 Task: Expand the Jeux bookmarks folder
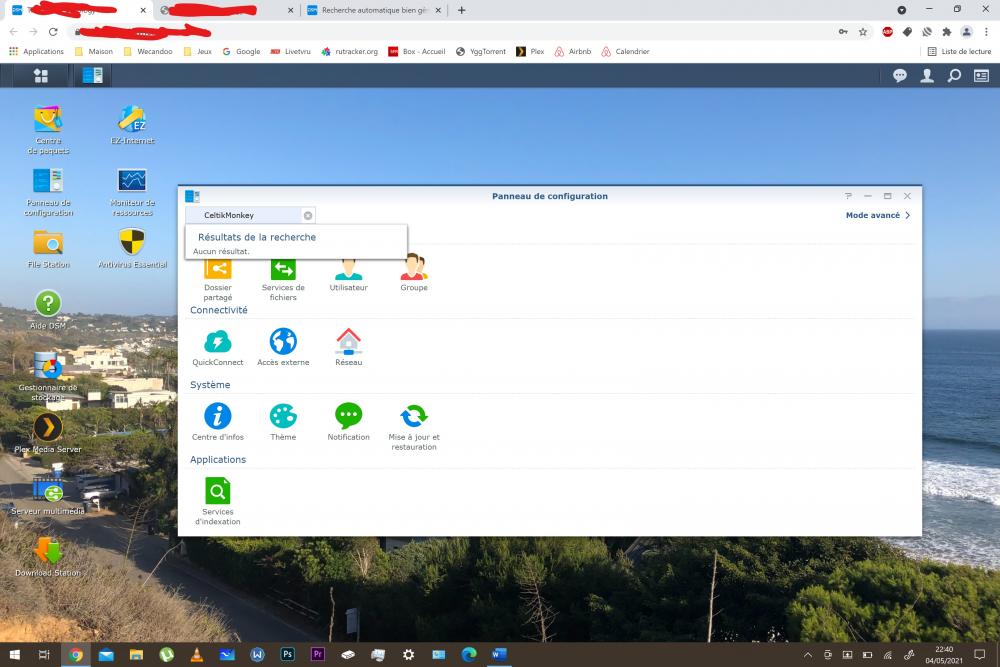[198, 52]
